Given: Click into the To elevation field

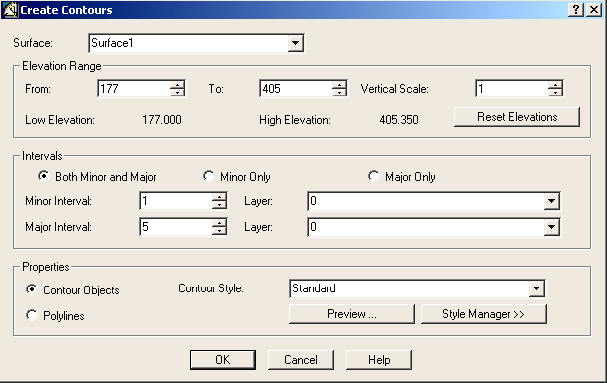Looking at the screenshot, I should [296, 89].
